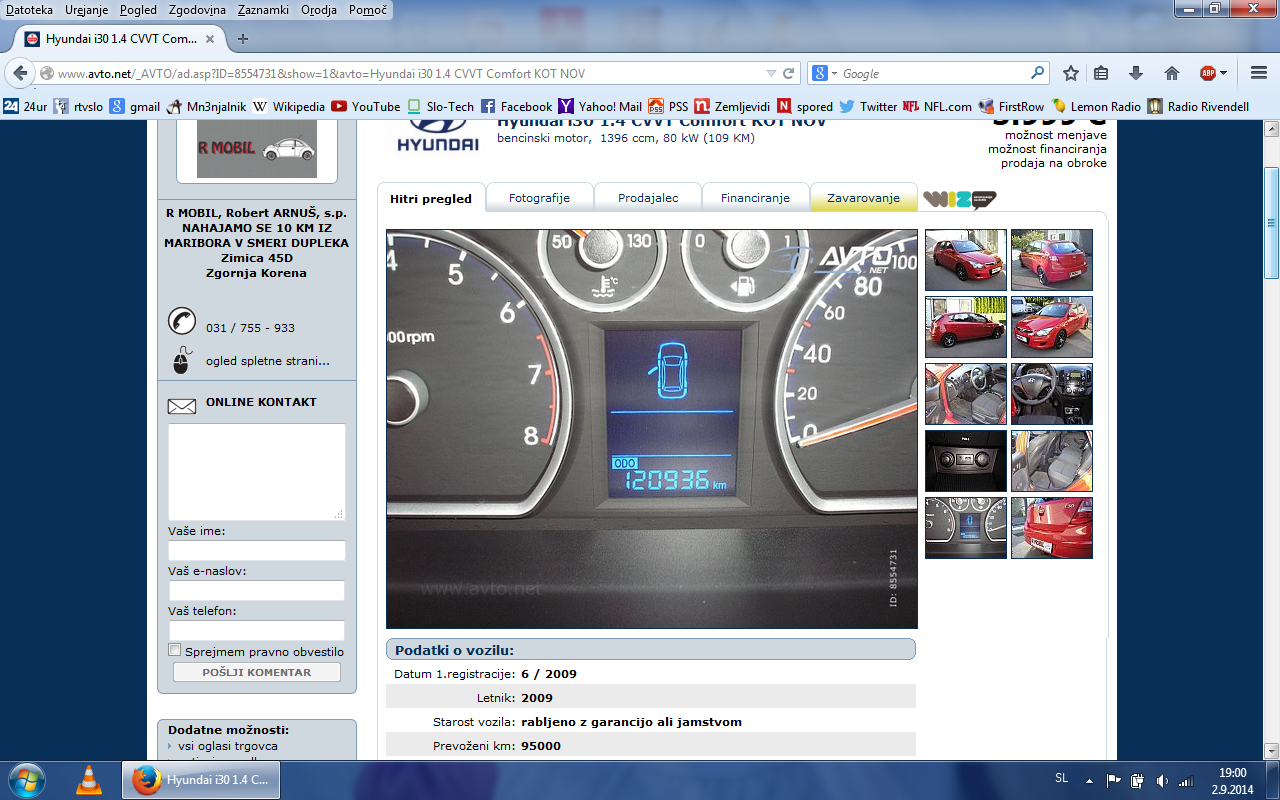Open the Yahoo! Mail bookmark
1280x800 pixels.
[600, 106]
